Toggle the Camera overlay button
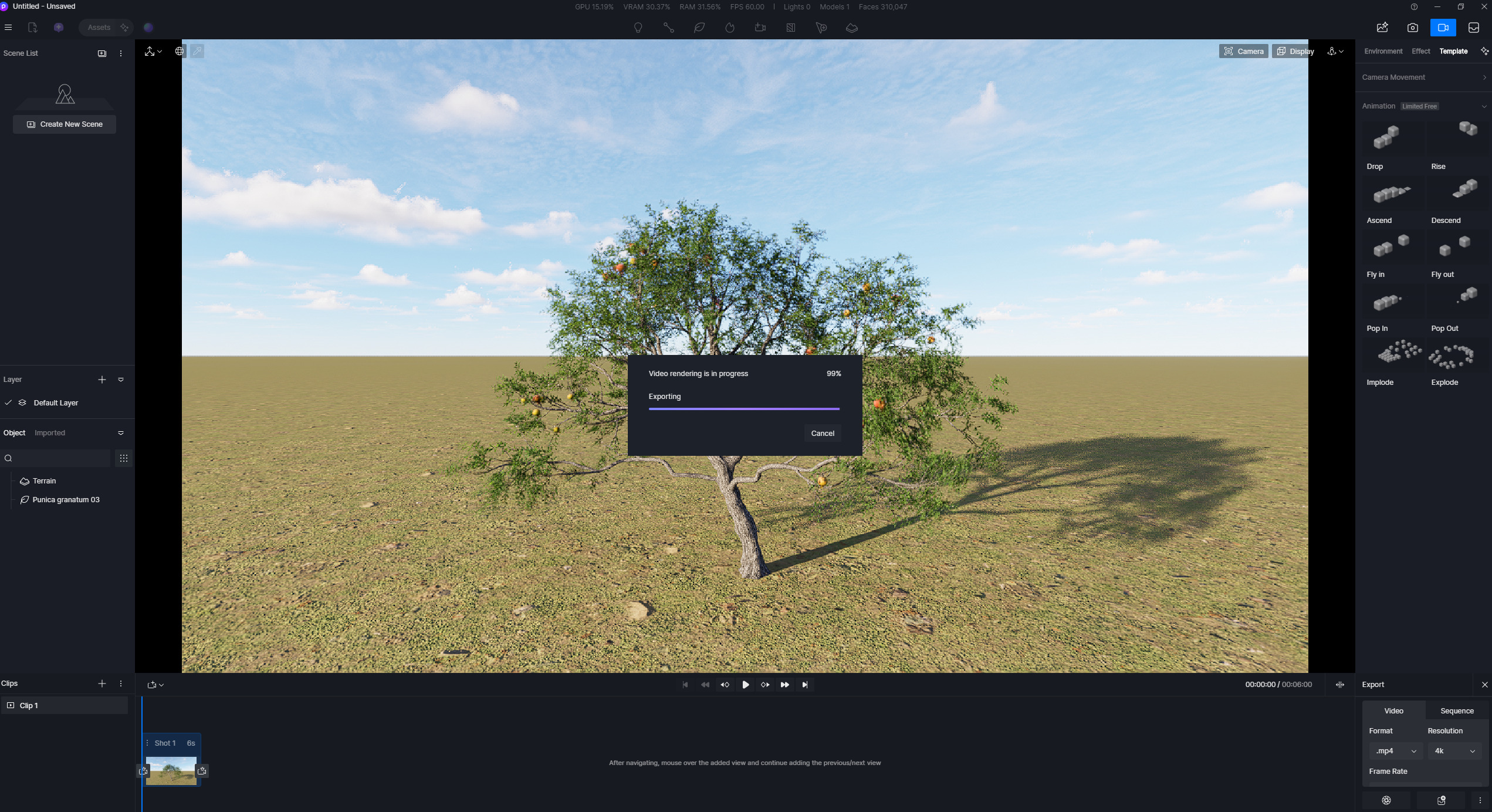1492x812 pixels. [1243, 51]
